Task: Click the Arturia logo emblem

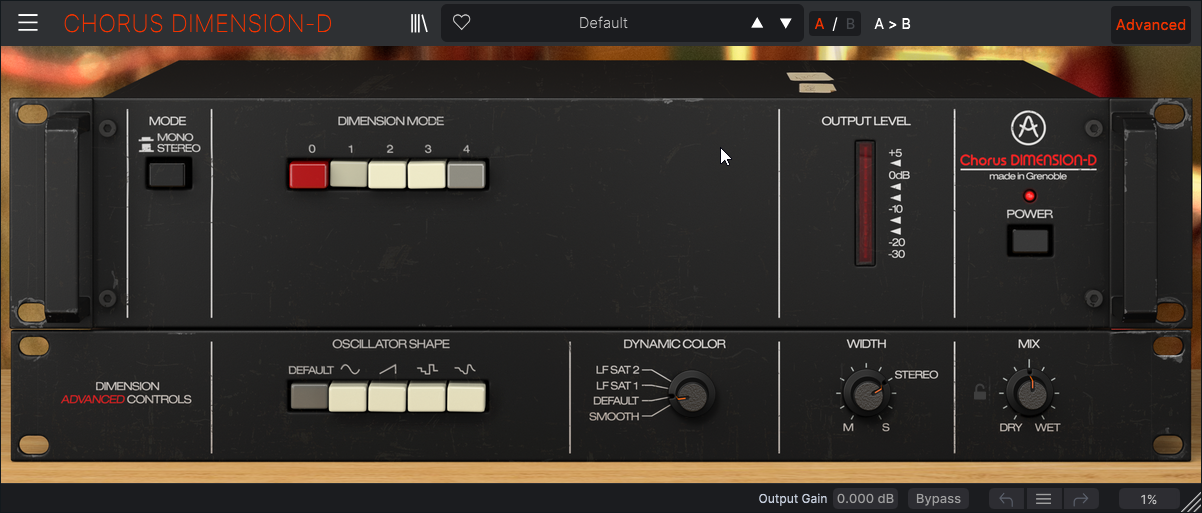Action: (x=1027, y=128)
